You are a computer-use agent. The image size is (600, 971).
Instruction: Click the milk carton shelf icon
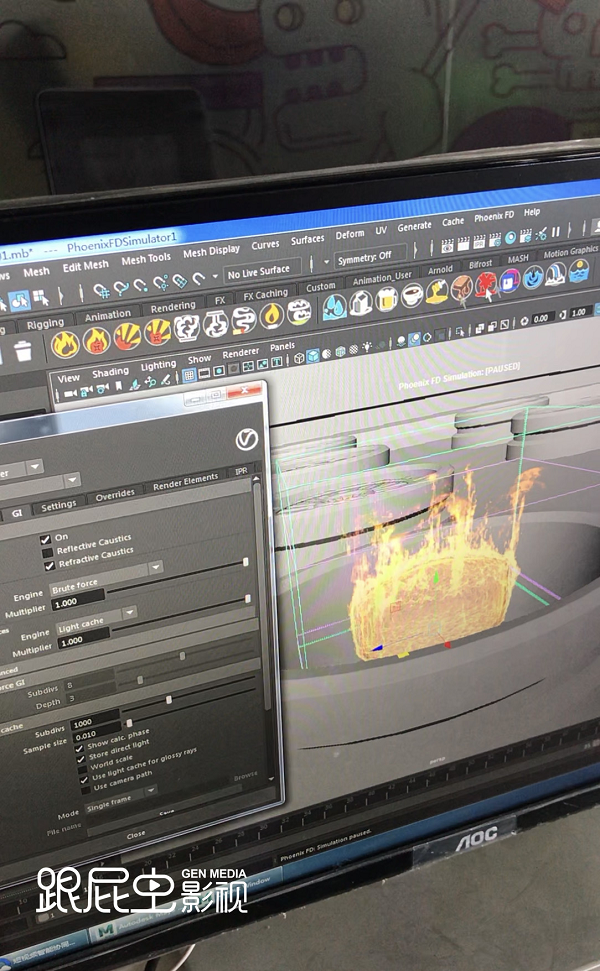360,303
